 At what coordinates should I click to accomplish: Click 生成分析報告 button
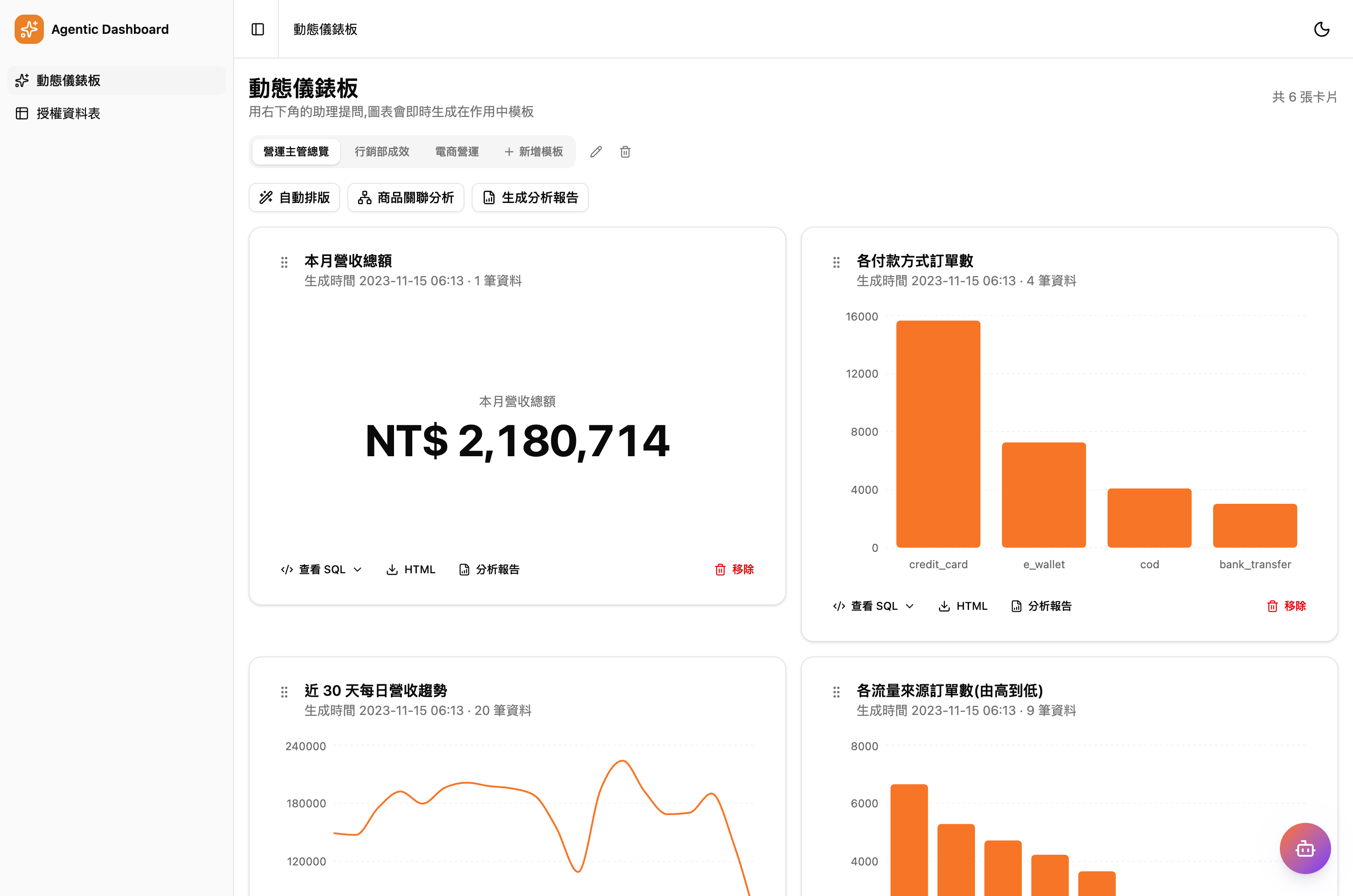530,197
